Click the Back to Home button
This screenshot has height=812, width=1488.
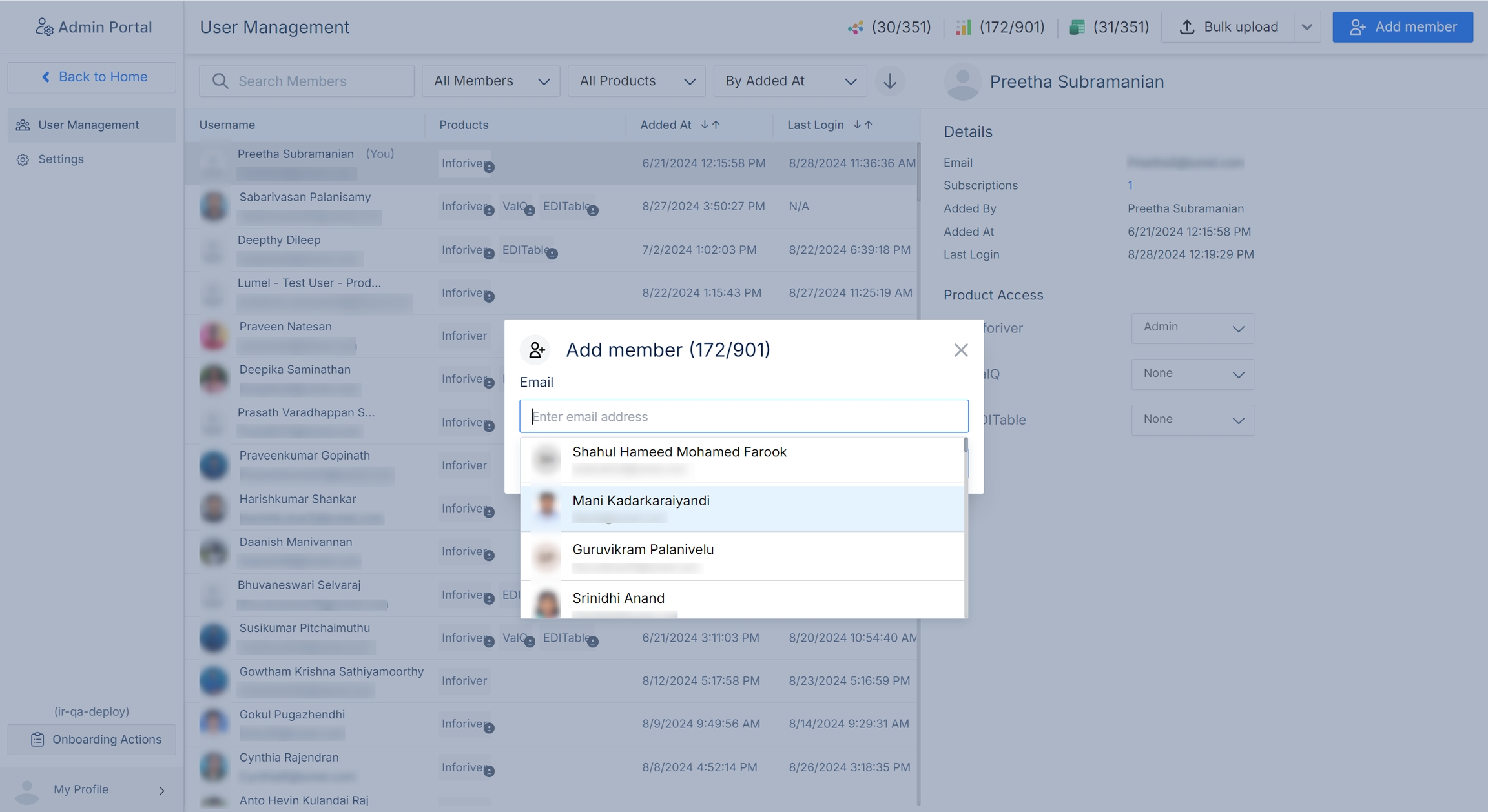coord(92,77)
